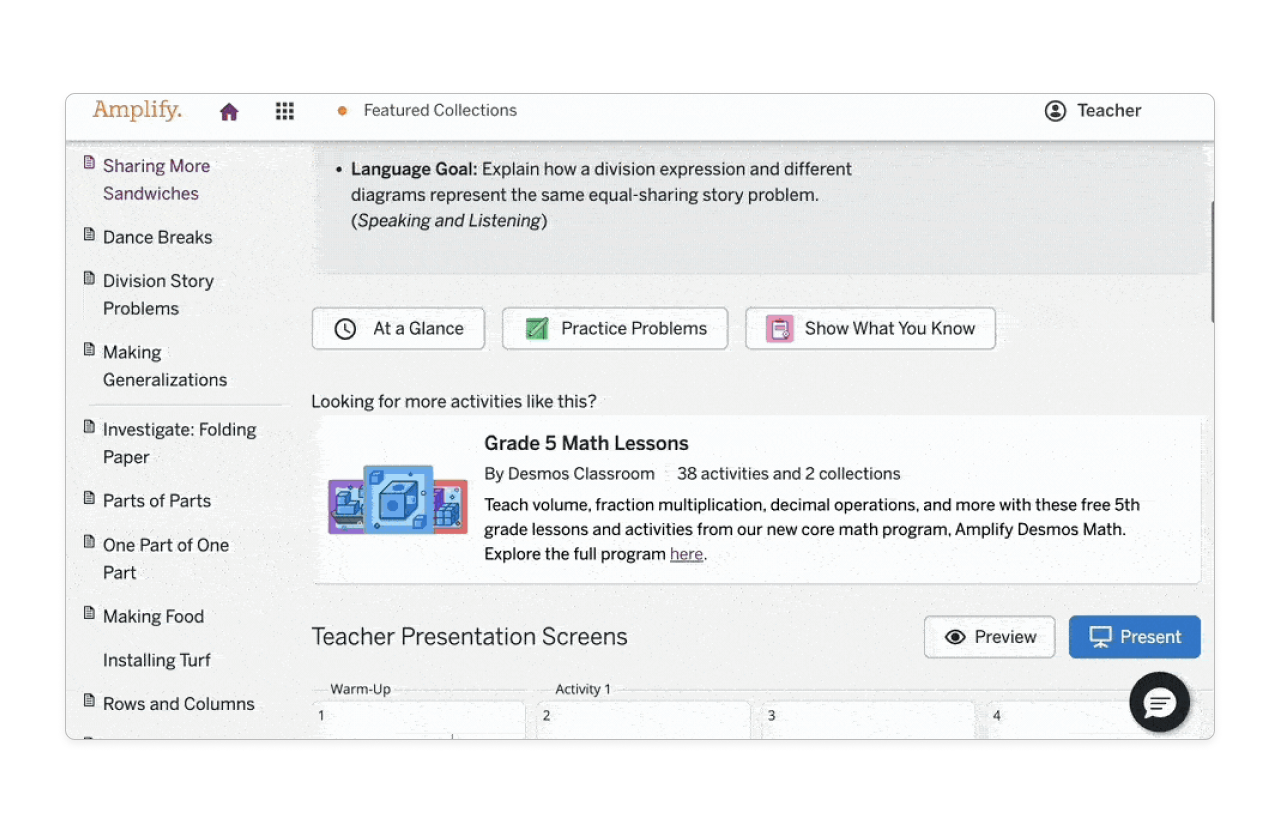The width and height of the screenshot is (1280, 834).
Task: Open the Making Generalizations lesson
Action: [164, 366]
